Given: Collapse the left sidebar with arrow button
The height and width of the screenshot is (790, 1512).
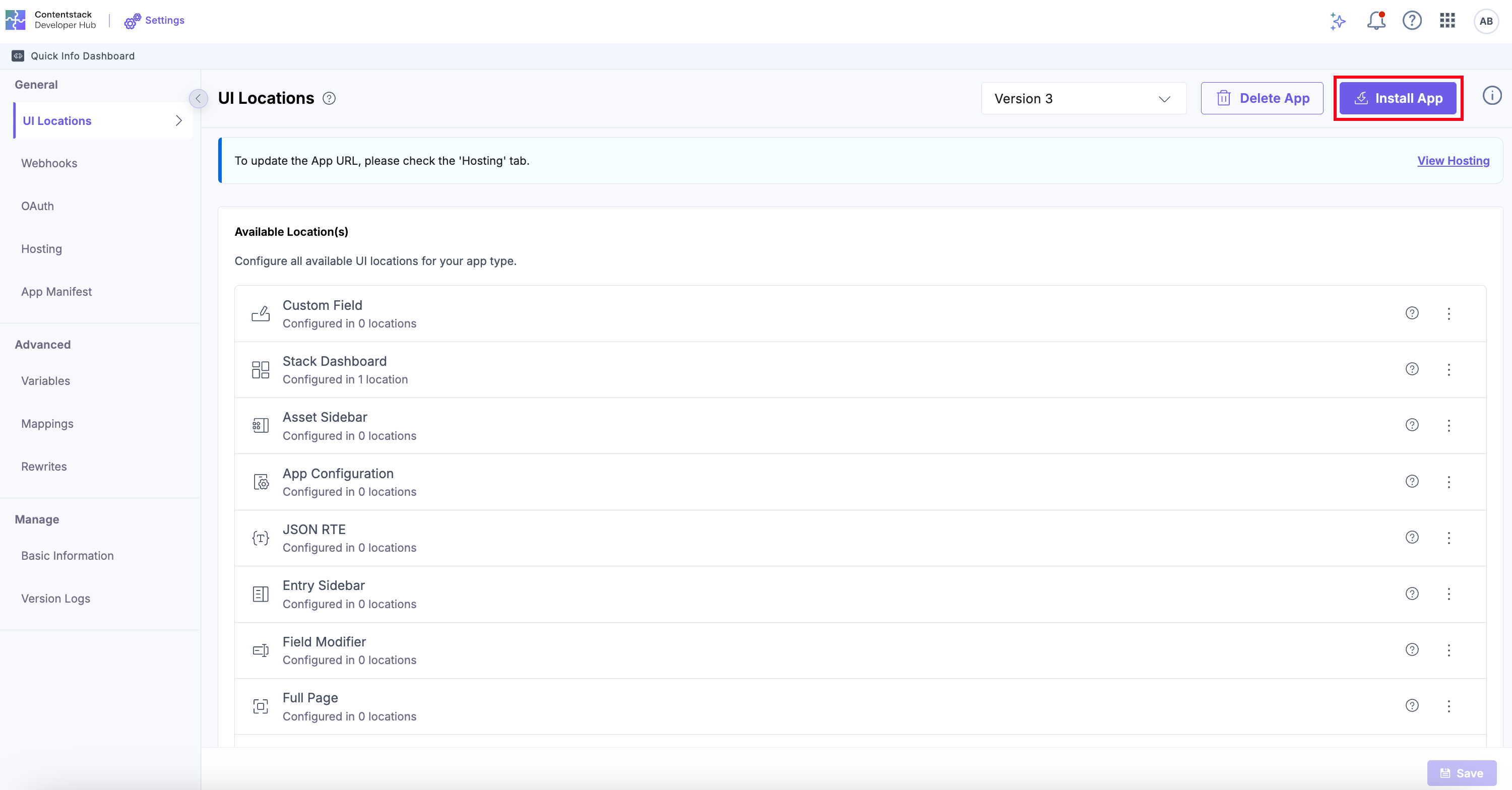Looking at the screenshot, I should [x=199, y=99].
